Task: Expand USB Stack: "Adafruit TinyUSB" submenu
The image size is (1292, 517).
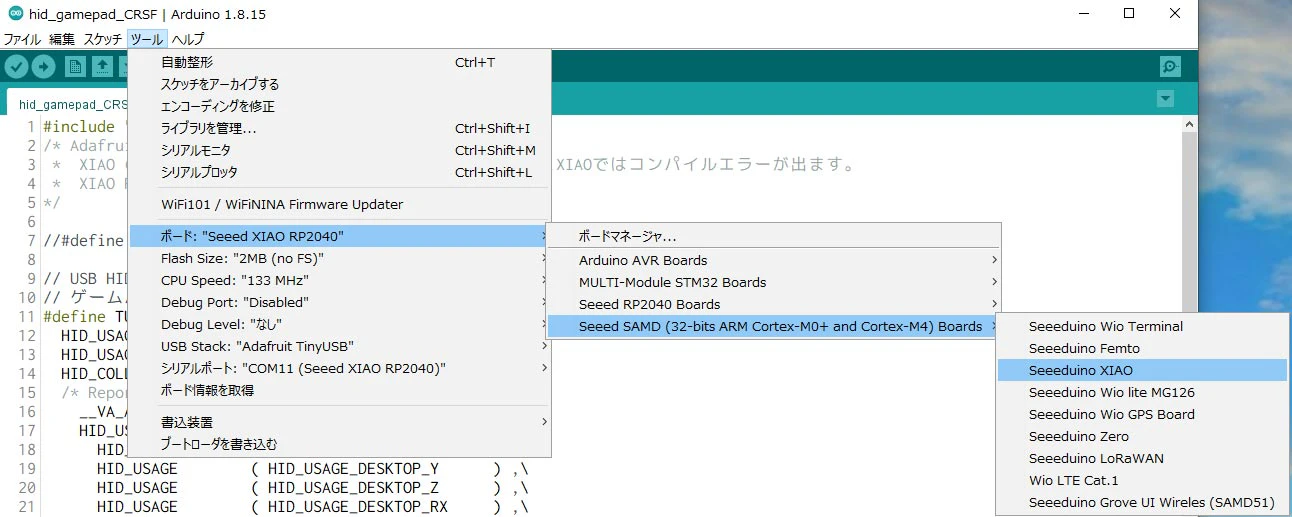Action: [x=339, y=346]
